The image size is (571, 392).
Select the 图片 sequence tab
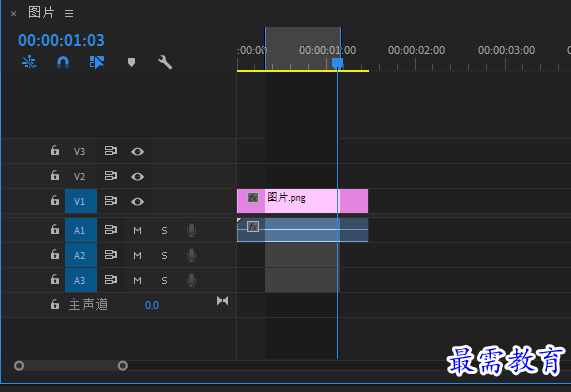41,12
